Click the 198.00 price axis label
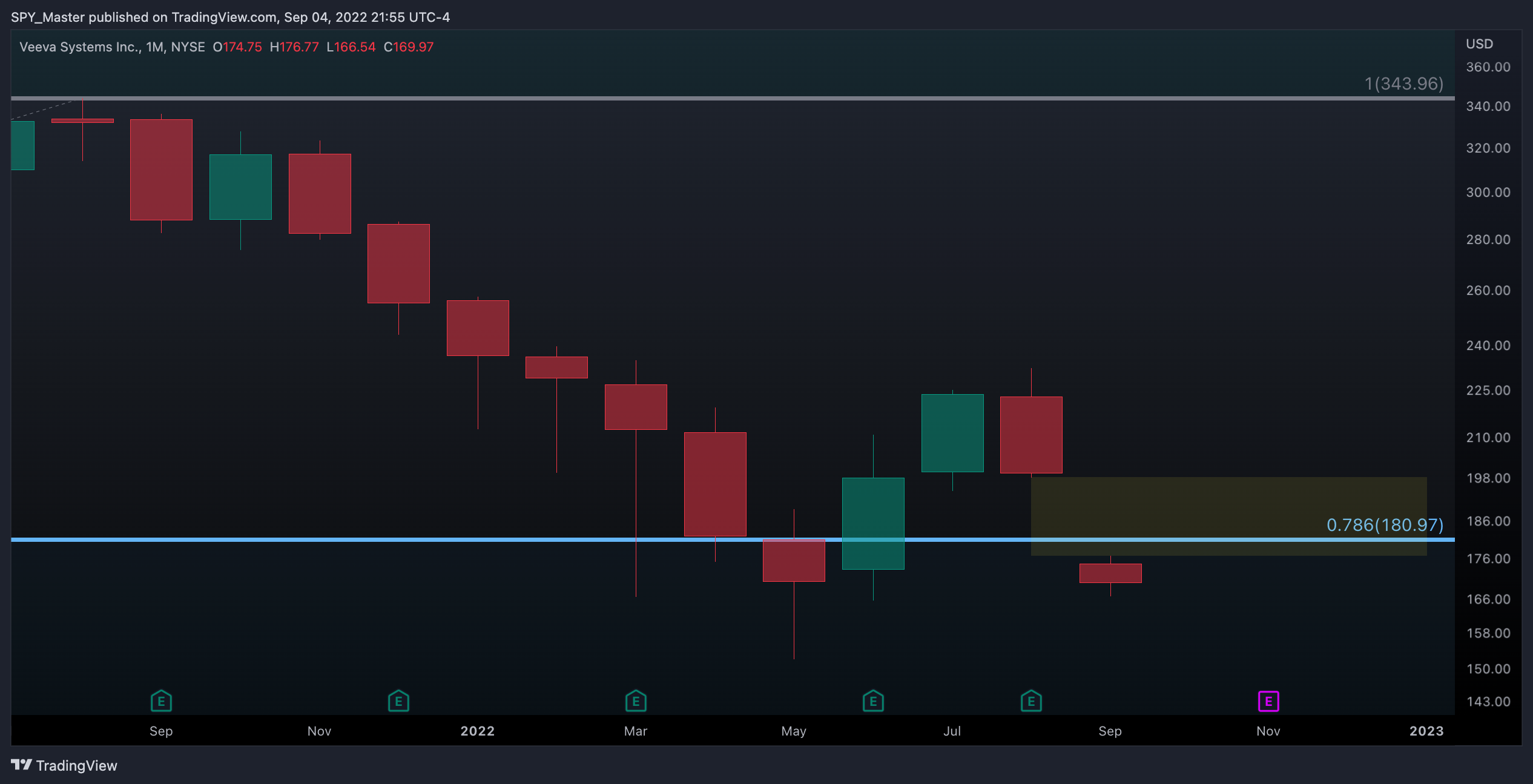The image size is (1533, 784). point(1488,478)
